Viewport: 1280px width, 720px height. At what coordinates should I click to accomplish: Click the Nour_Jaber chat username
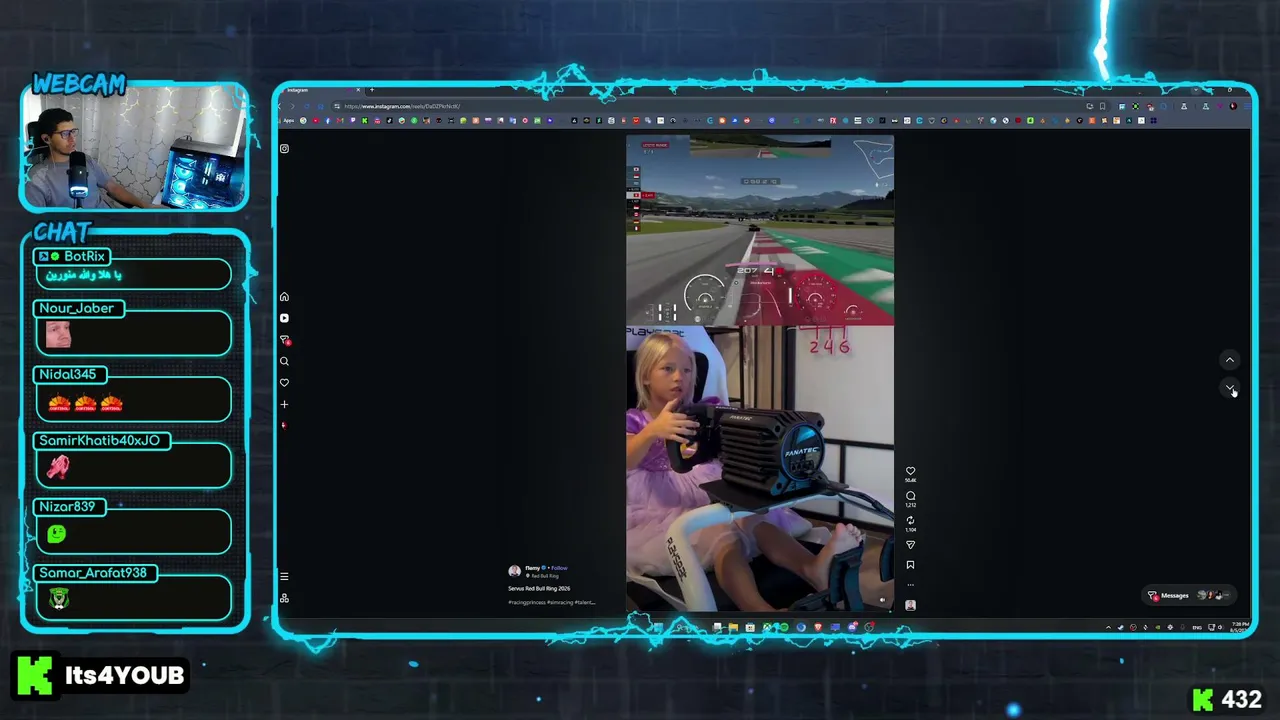(77, 308)
